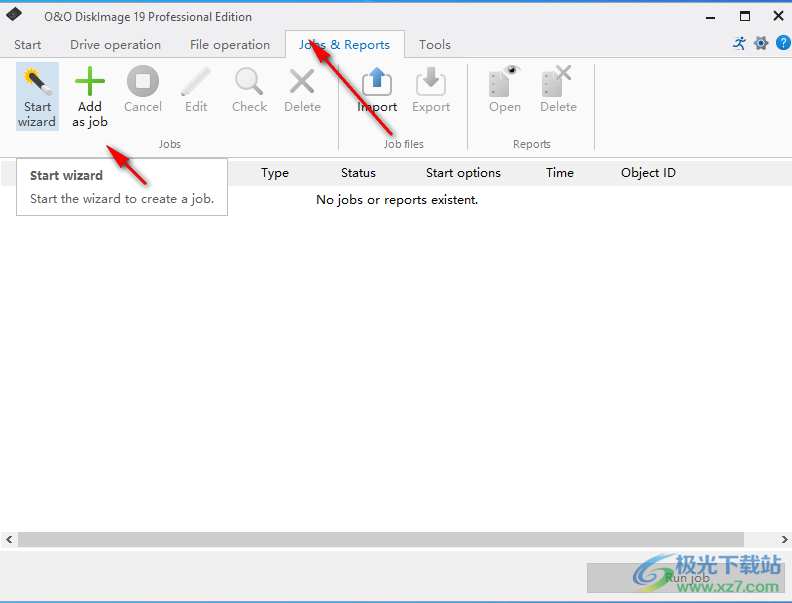
Task: Switch to the Tools tab
Action: tap(434, 45)
